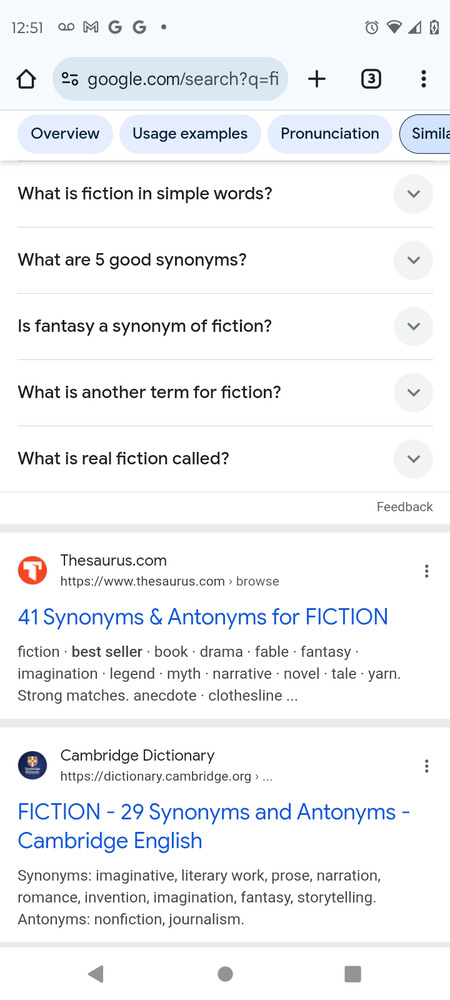Expand "What is real fiction called?" question
Screen dimensions: 450x1000
pos(225,459)
